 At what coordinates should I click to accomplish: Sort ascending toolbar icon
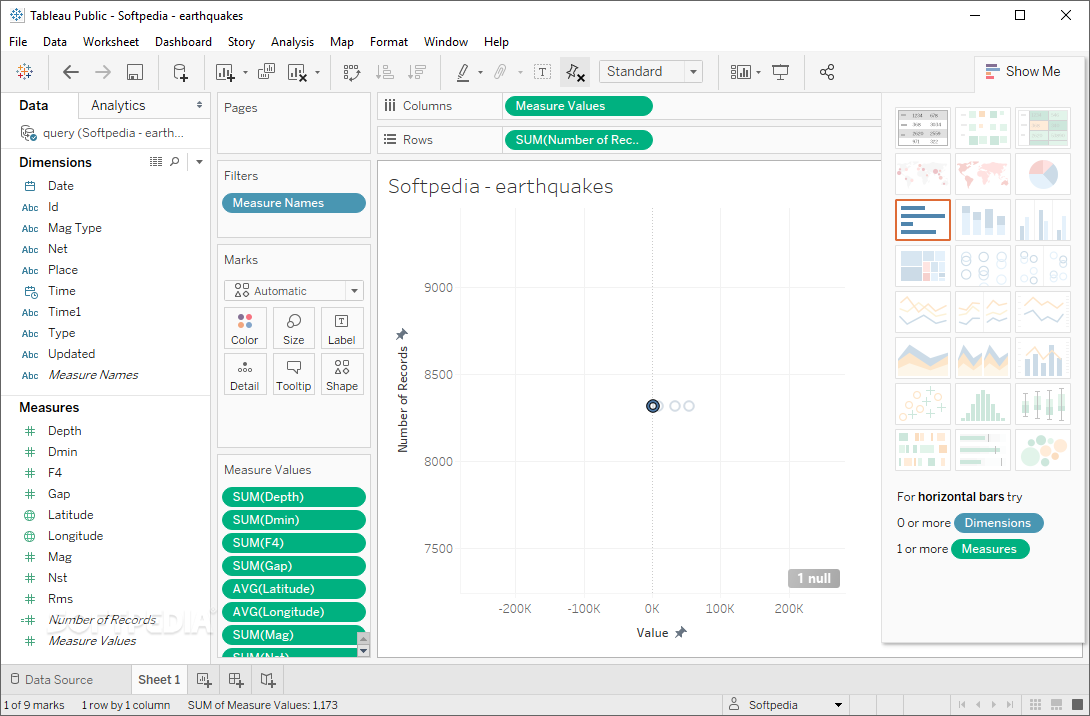coord(384,72)
